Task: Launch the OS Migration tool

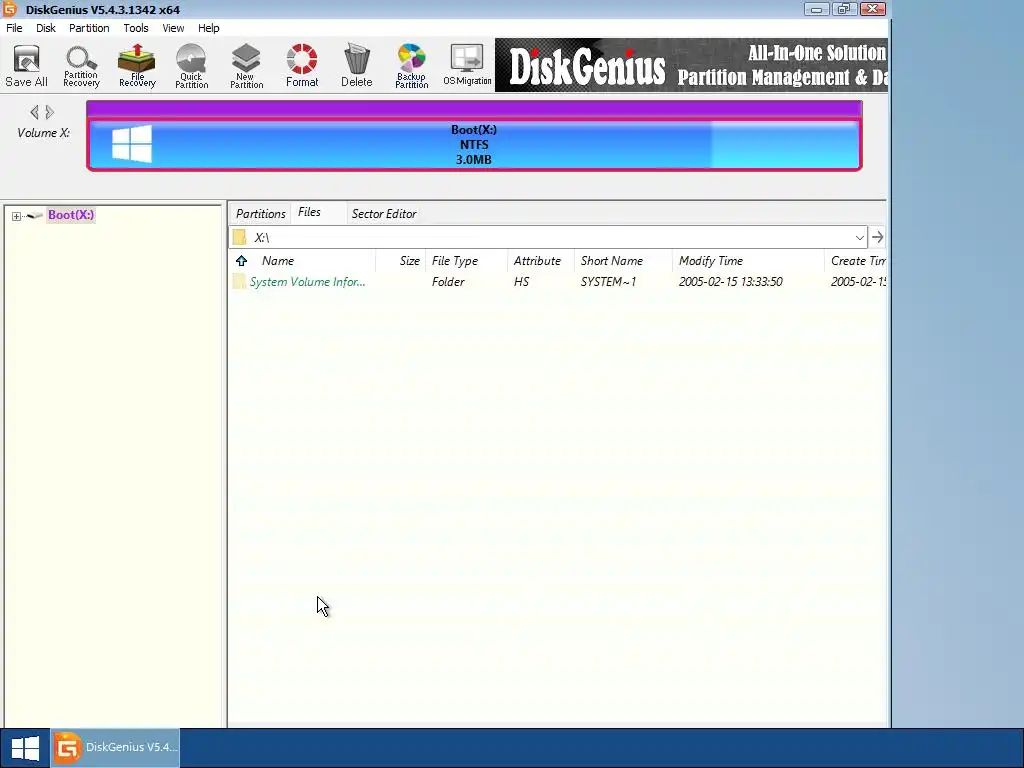Action: point(467,66)
